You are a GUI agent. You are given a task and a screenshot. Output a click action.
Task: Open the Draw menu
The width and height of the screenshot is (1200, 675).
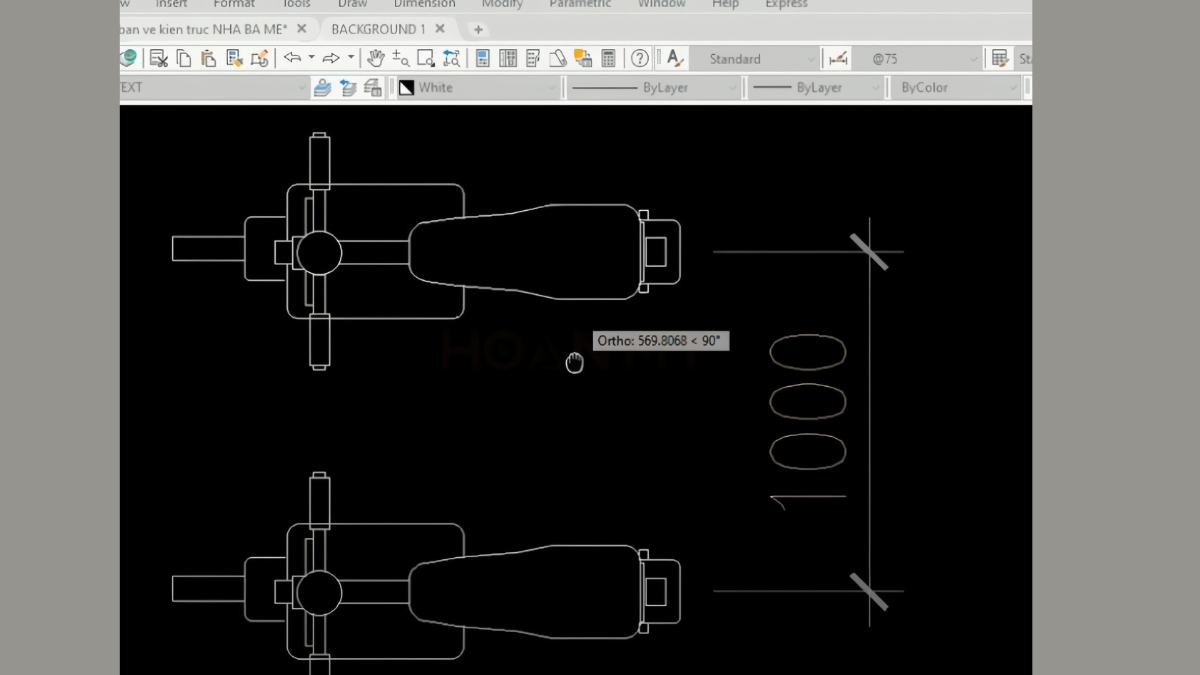(x=352, y=4)
